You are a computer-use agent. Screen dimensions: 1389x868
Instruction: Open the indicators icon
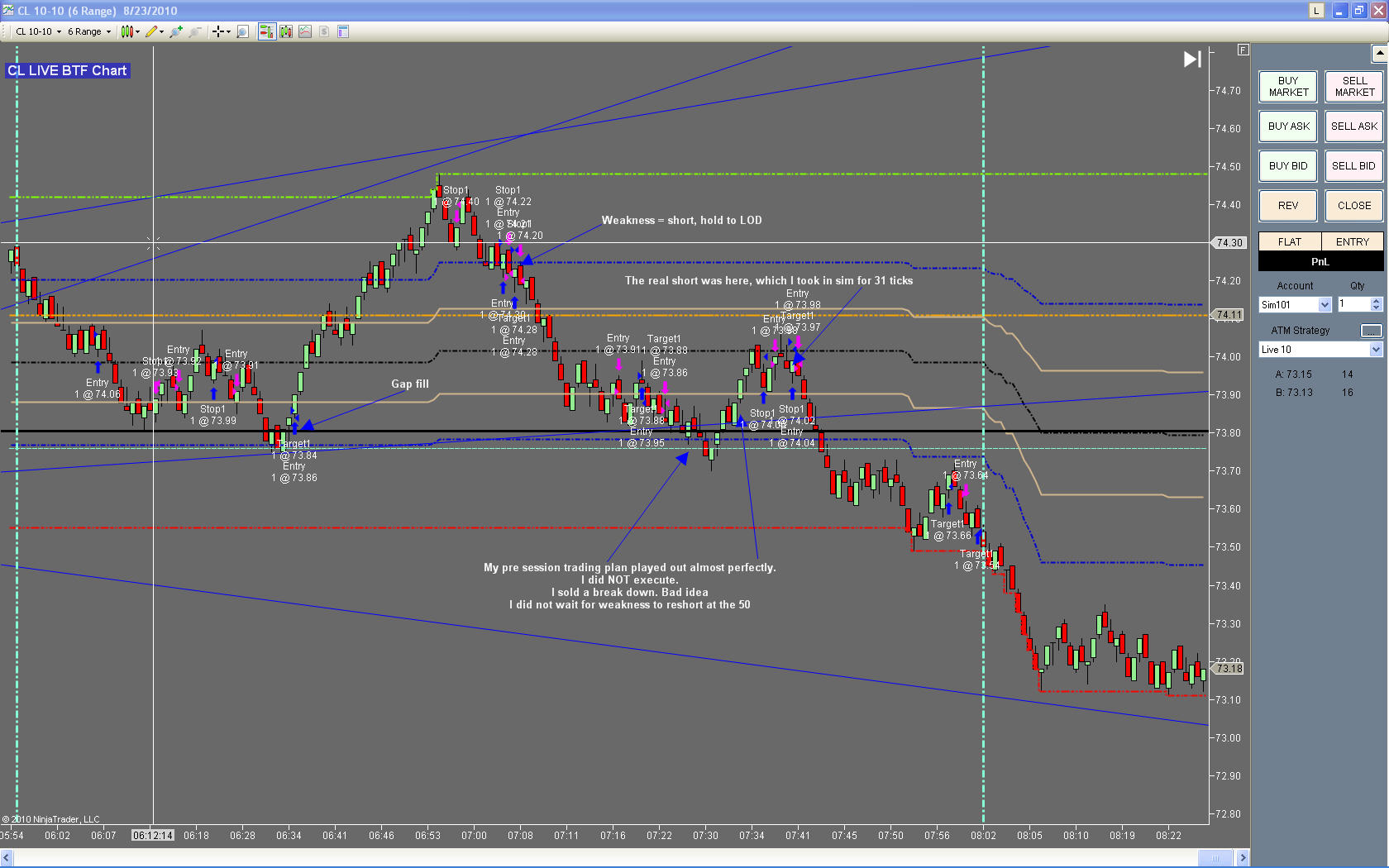click(305, 31)
